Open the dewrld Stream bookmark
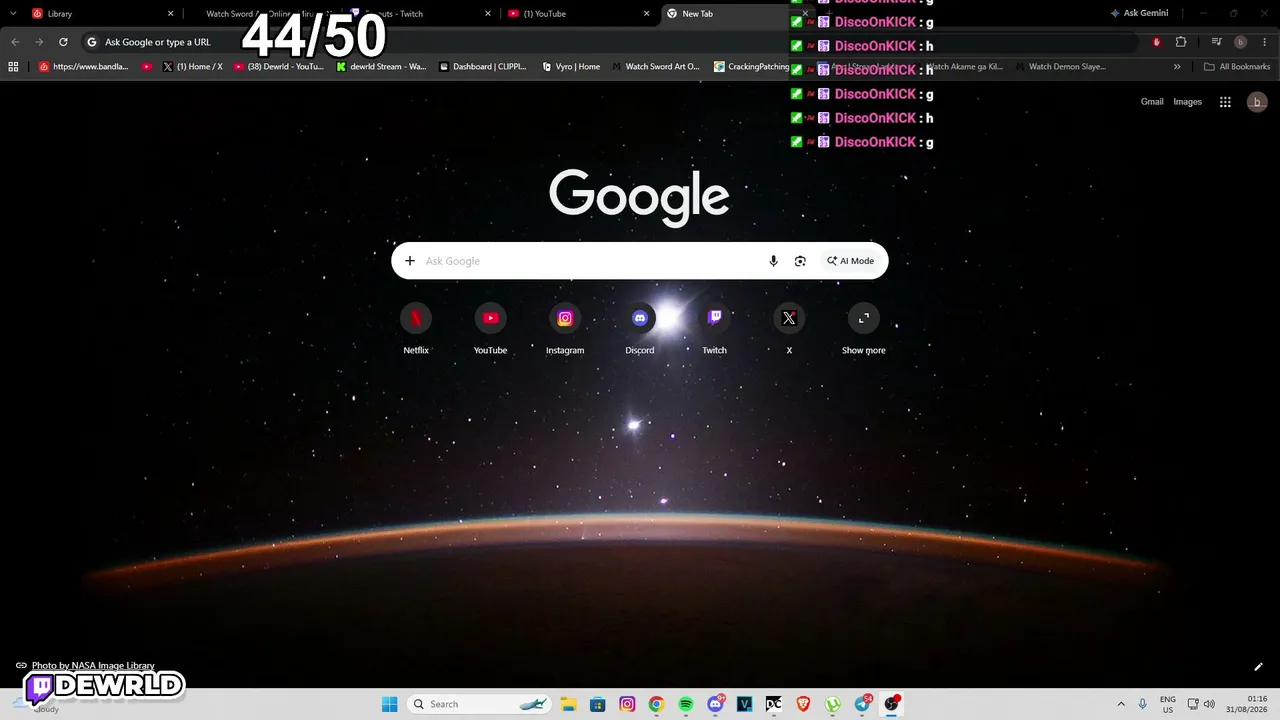The image size is (1280, 720). coord(381,67)
